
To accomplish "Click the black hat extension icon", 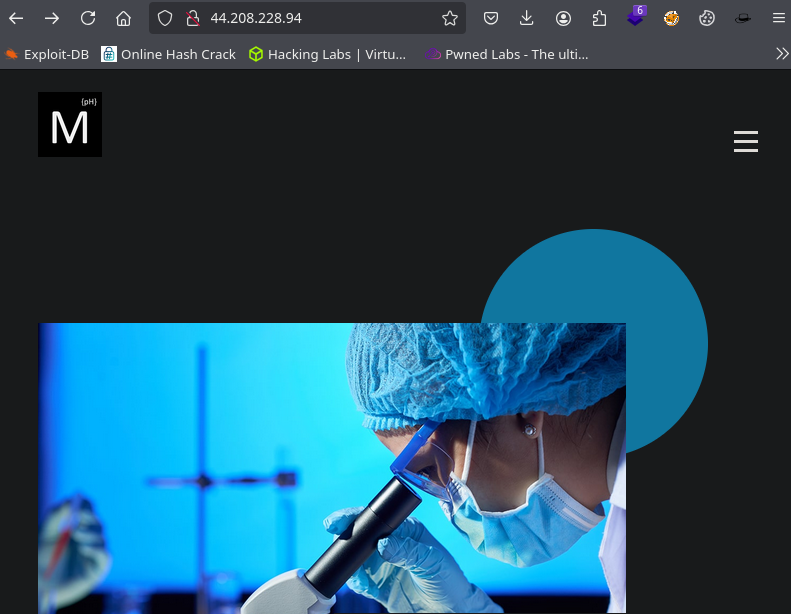I will [x=742, y=18].
